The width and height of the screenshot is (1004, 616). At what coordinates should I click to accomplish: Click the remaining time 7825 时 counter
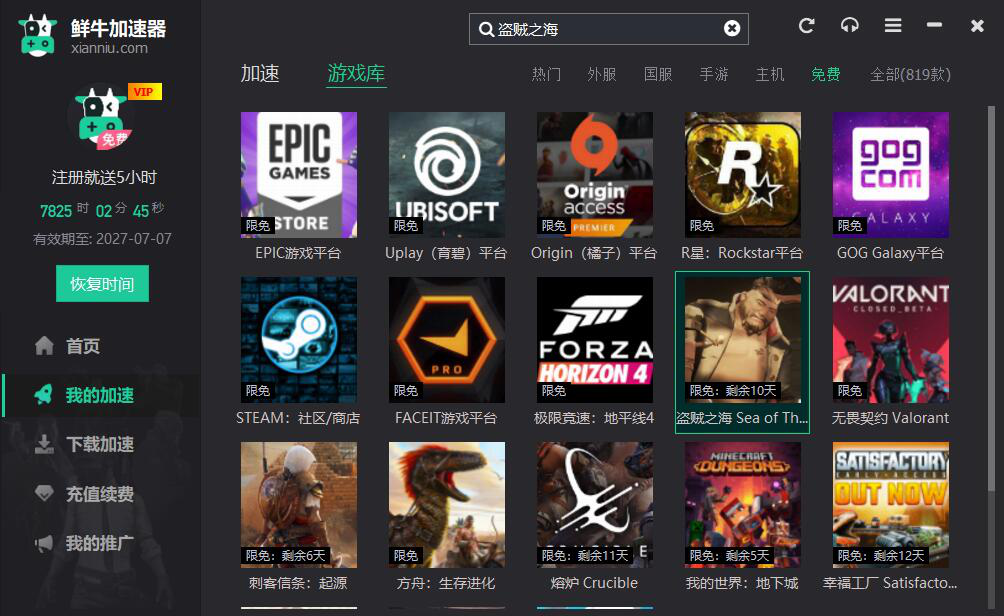coord(64,210)
